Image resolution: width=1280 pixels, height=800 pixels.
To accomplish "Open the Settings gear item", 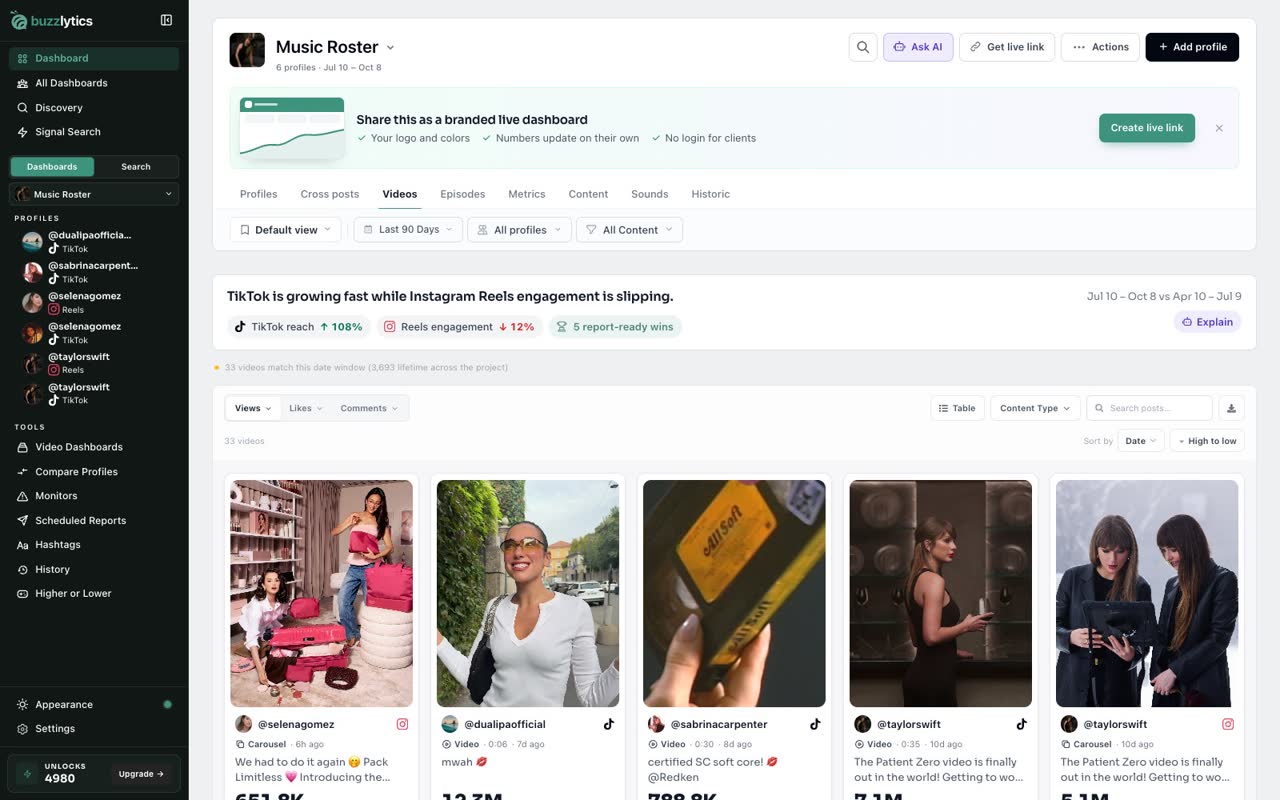I will click(94, 729).
